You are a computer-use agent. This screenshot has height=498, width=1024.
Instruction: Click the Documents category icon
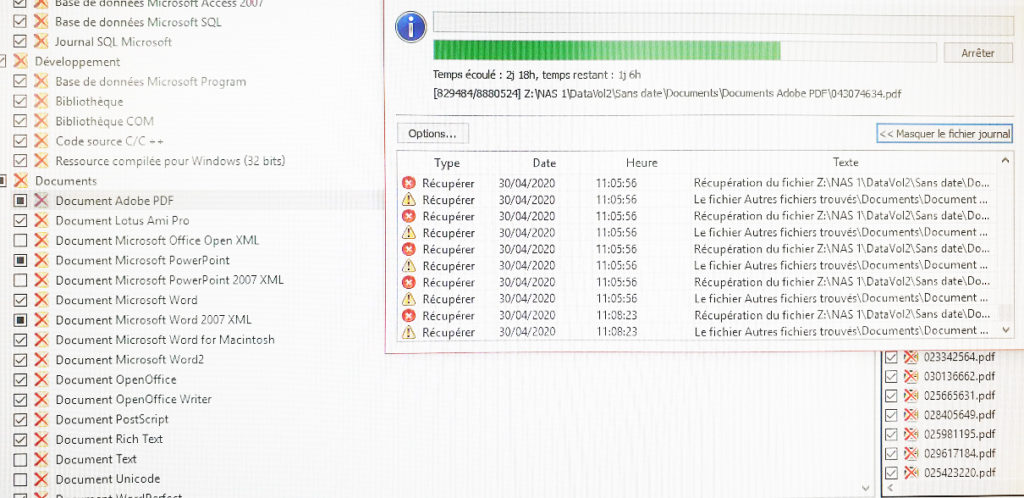pyautogui.click(x=21, y=180)
